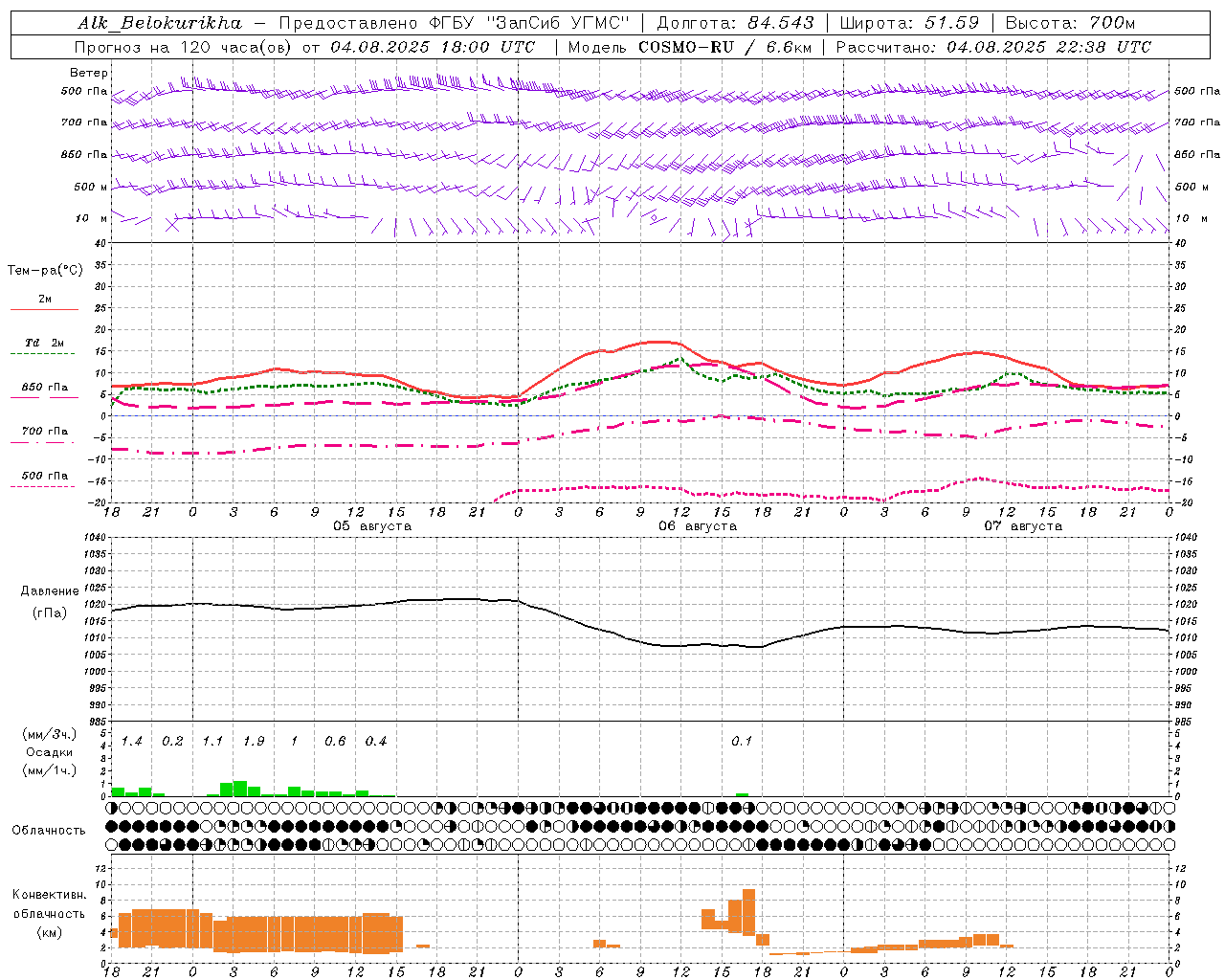Screen dimensions: 1225x980
Task: Click the small green precipitation bar below 0.1
Action: 742,794
